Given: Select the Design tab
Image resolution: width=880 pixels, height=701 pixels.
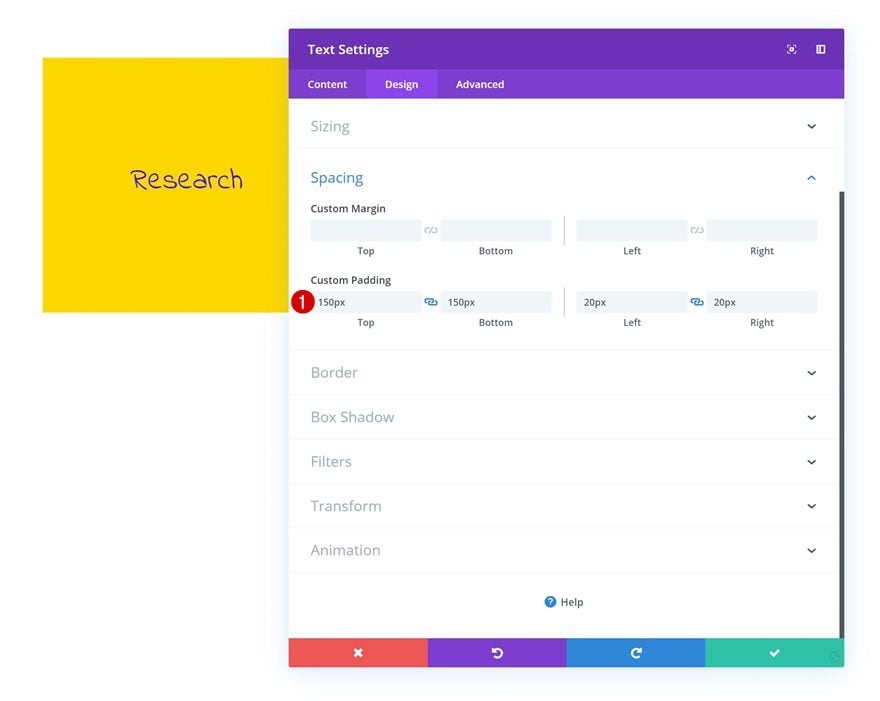Looking at the screenshot, I should 401,84.
